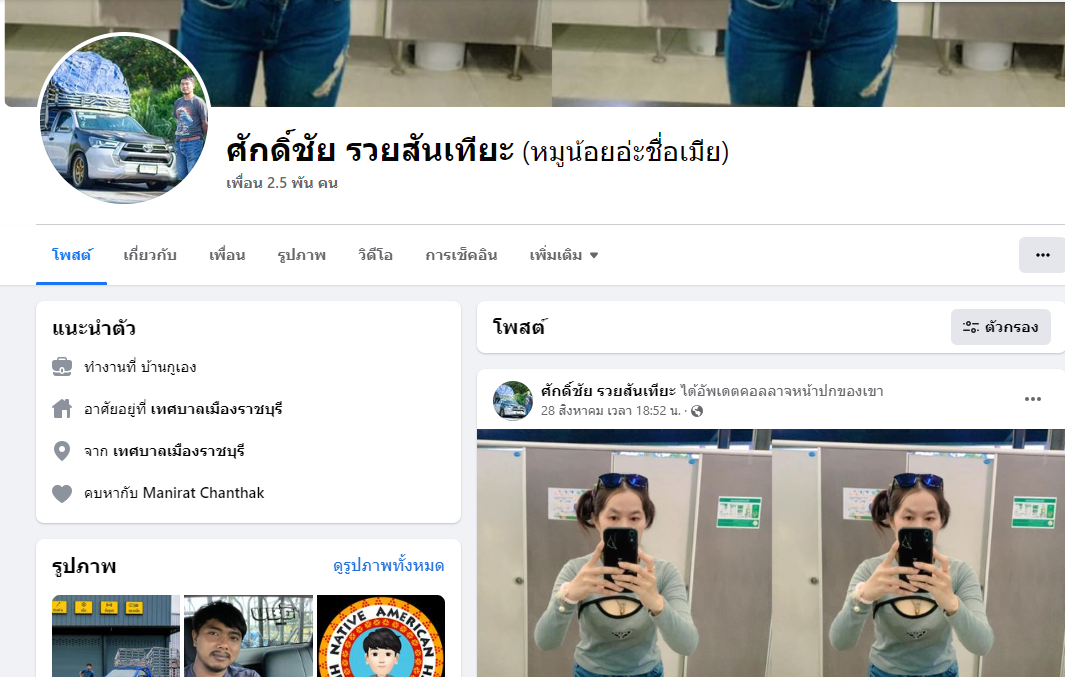Go to the รูปภาพ tab
The image size is (1065, 677).
point(302,255)
